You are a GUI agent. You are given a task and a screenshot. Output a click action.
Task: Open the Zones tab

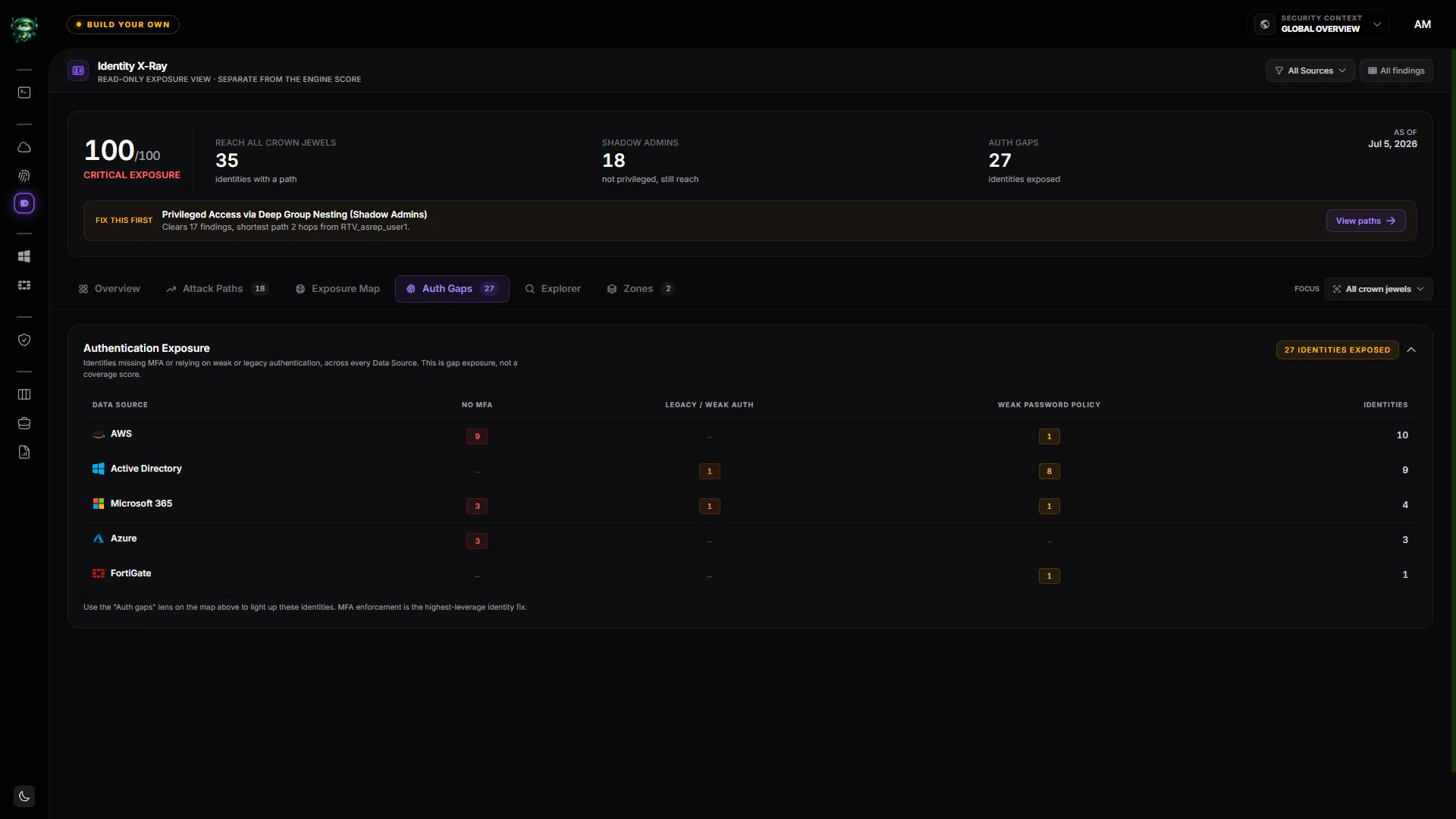pos(640,289)
